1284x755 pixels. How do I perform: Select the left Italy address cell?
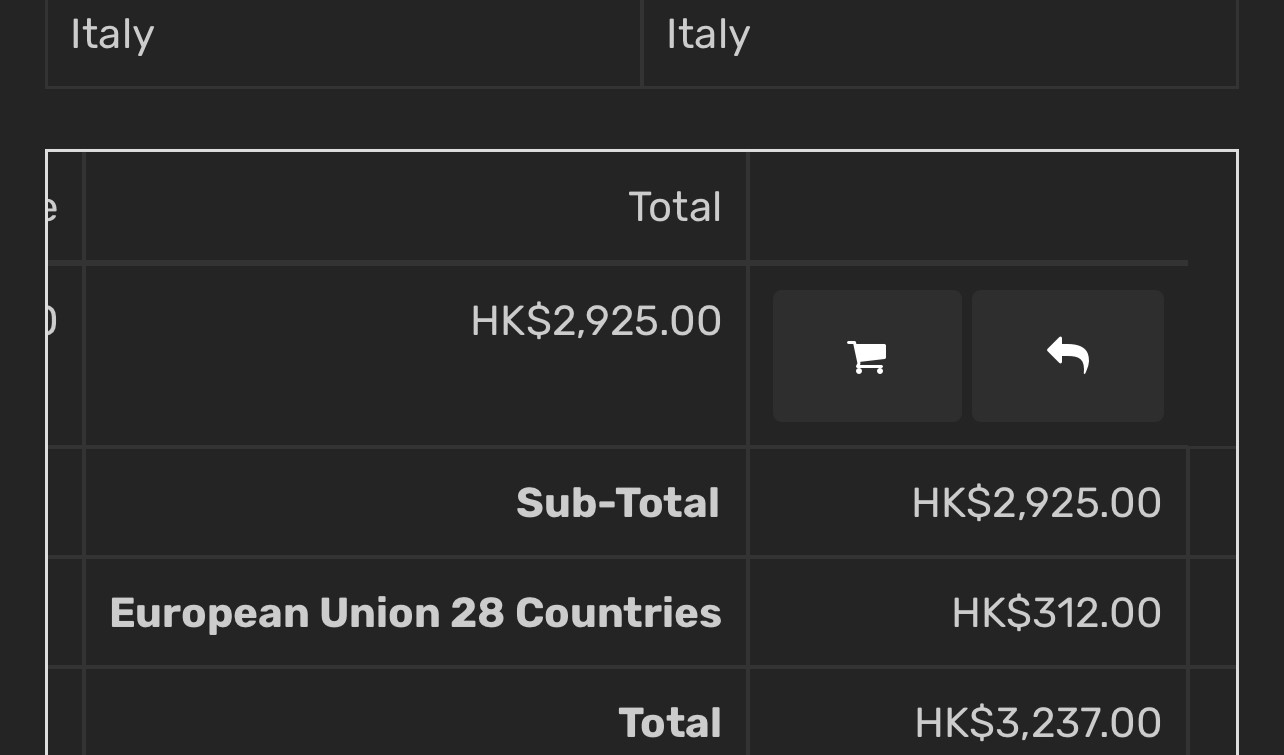pyautogui.click(x=344, y=43)
